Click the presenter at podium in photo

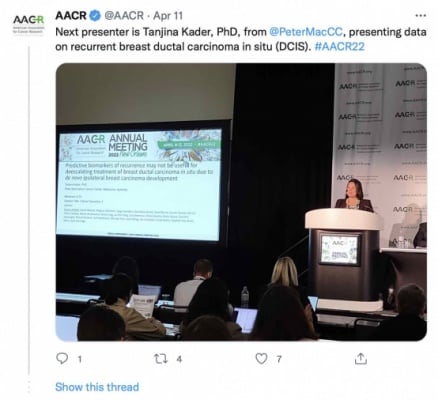click(x=354, y=195)
